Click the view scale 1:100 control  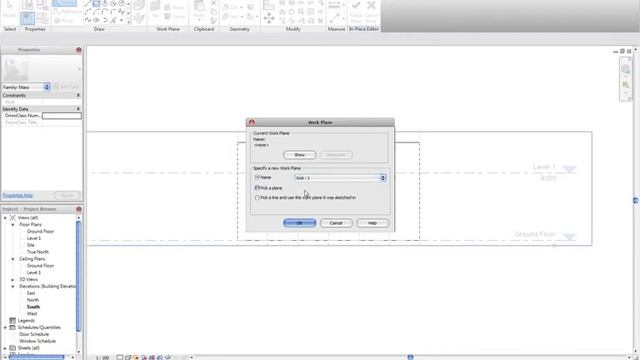tap(102, 358)
